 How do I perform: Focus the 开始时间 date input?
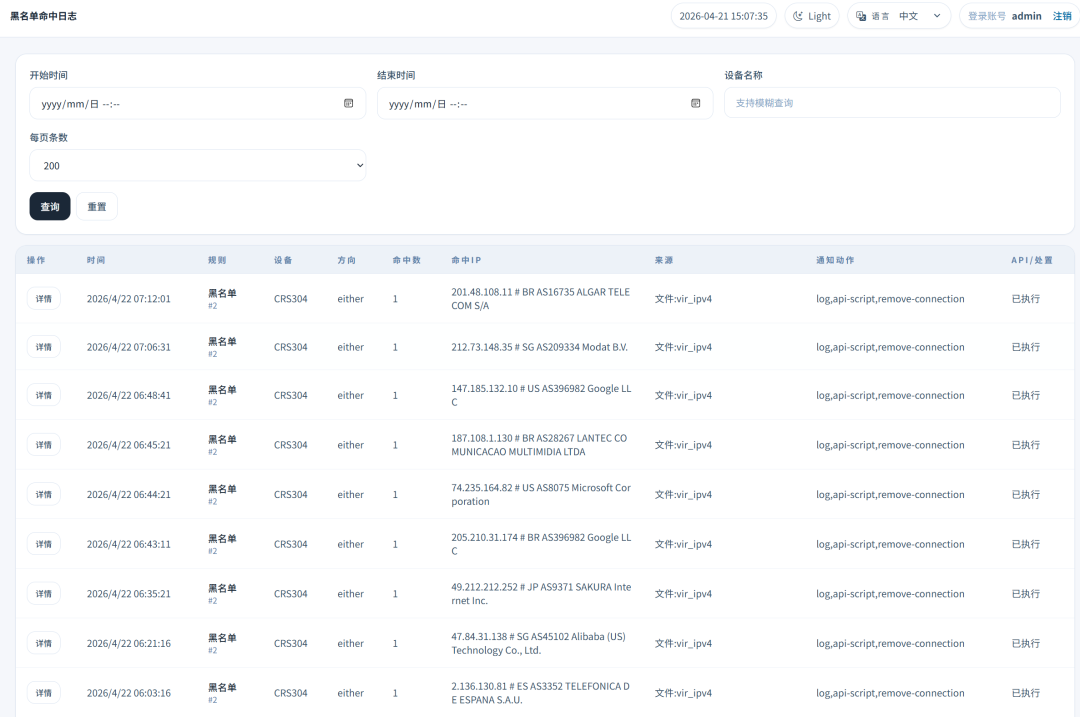point(198,103)
